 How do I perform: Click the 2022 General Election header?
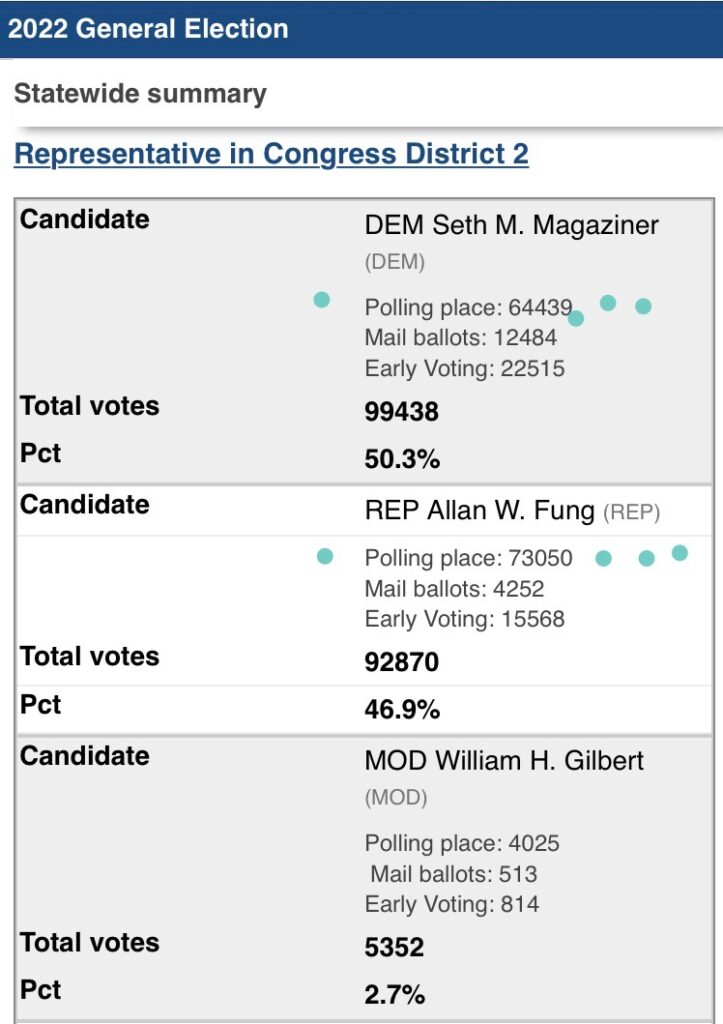148,29
